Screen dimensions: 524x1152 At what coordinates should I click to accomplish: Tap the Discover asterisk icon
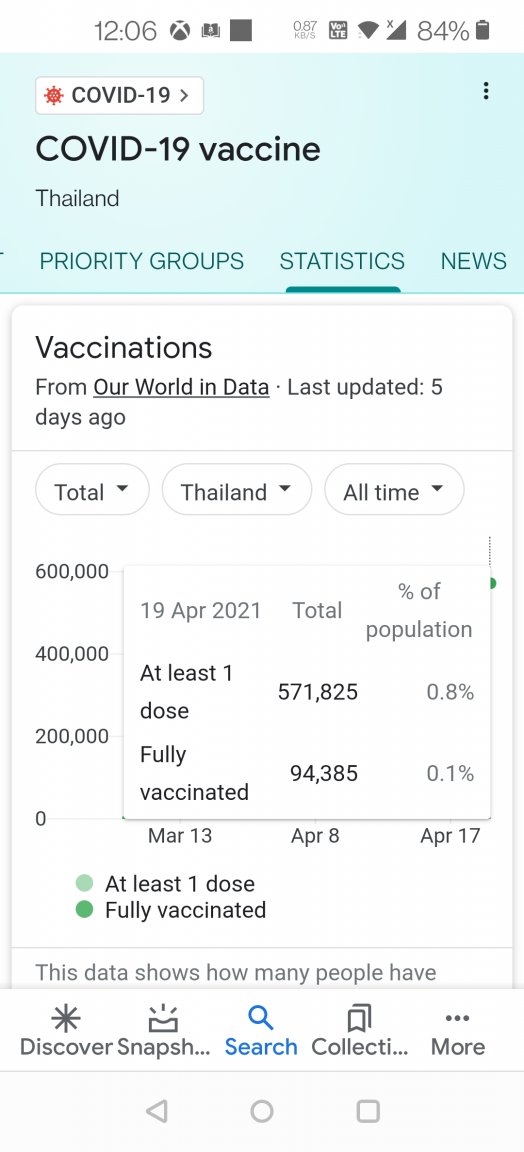(66, 1018)
